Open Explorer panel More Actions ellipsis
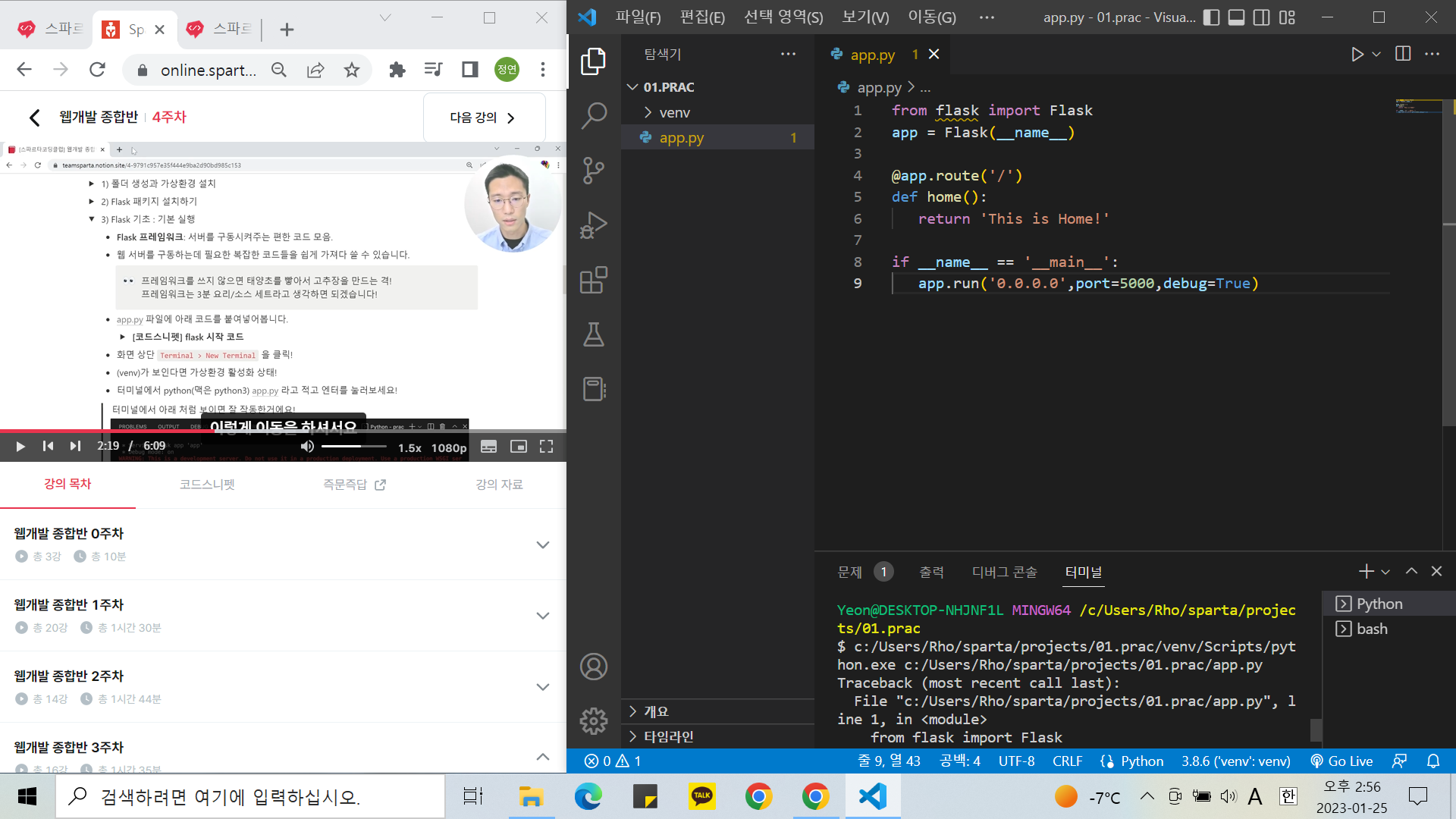The height and width of the screenshot is (819, 1456). click(x=789, y=54)
